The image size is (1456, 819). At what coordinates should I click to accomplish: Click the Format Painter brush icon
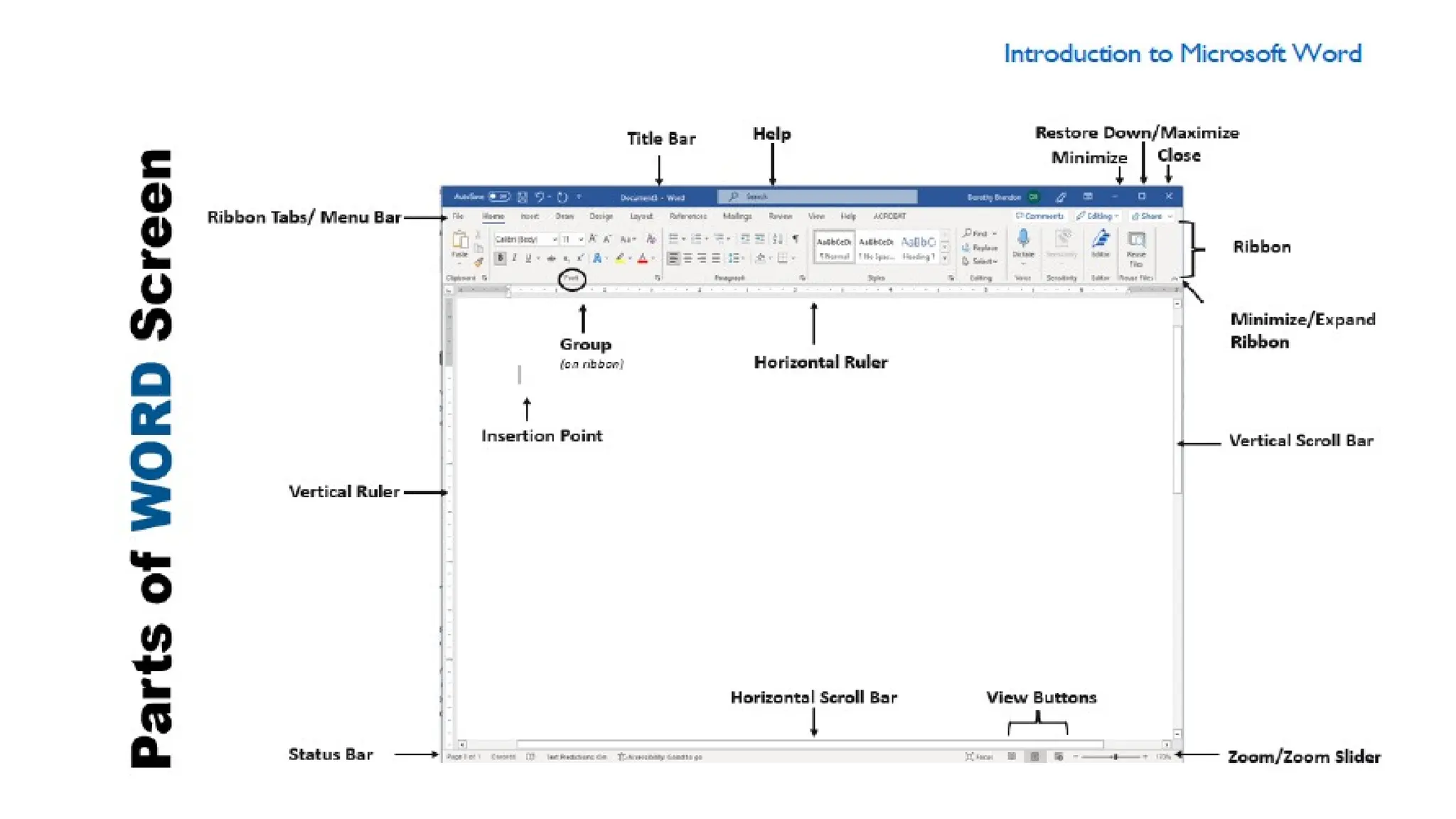click(x=478, y=262)
